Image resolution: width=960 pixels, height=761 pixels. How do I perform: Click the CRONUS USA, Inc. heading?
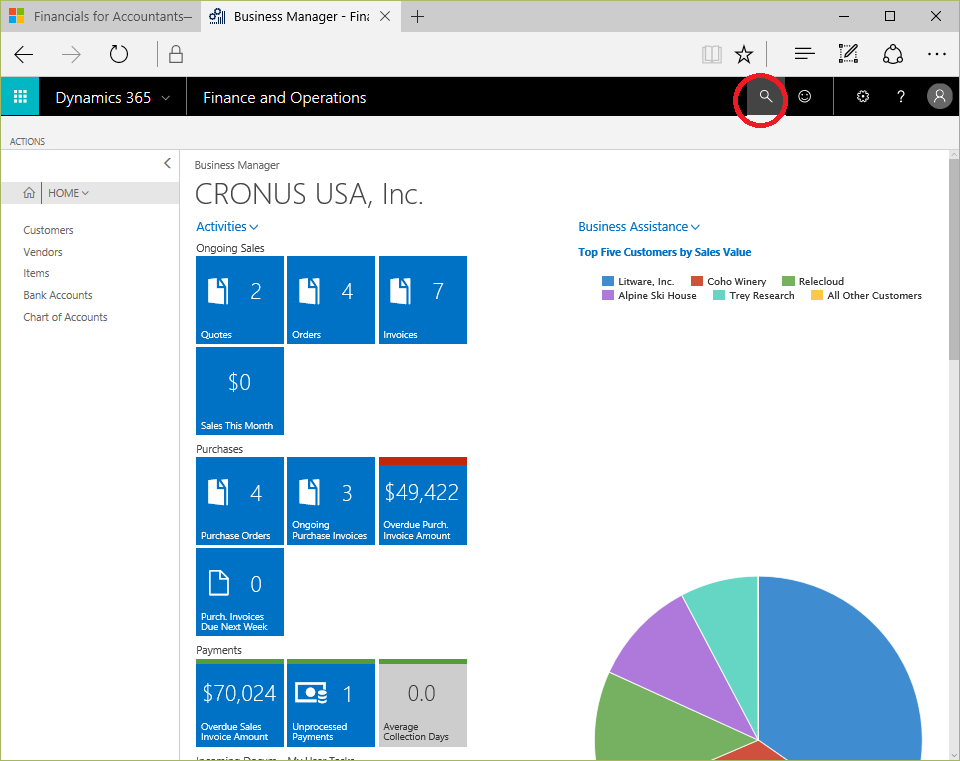pos(309,194)
